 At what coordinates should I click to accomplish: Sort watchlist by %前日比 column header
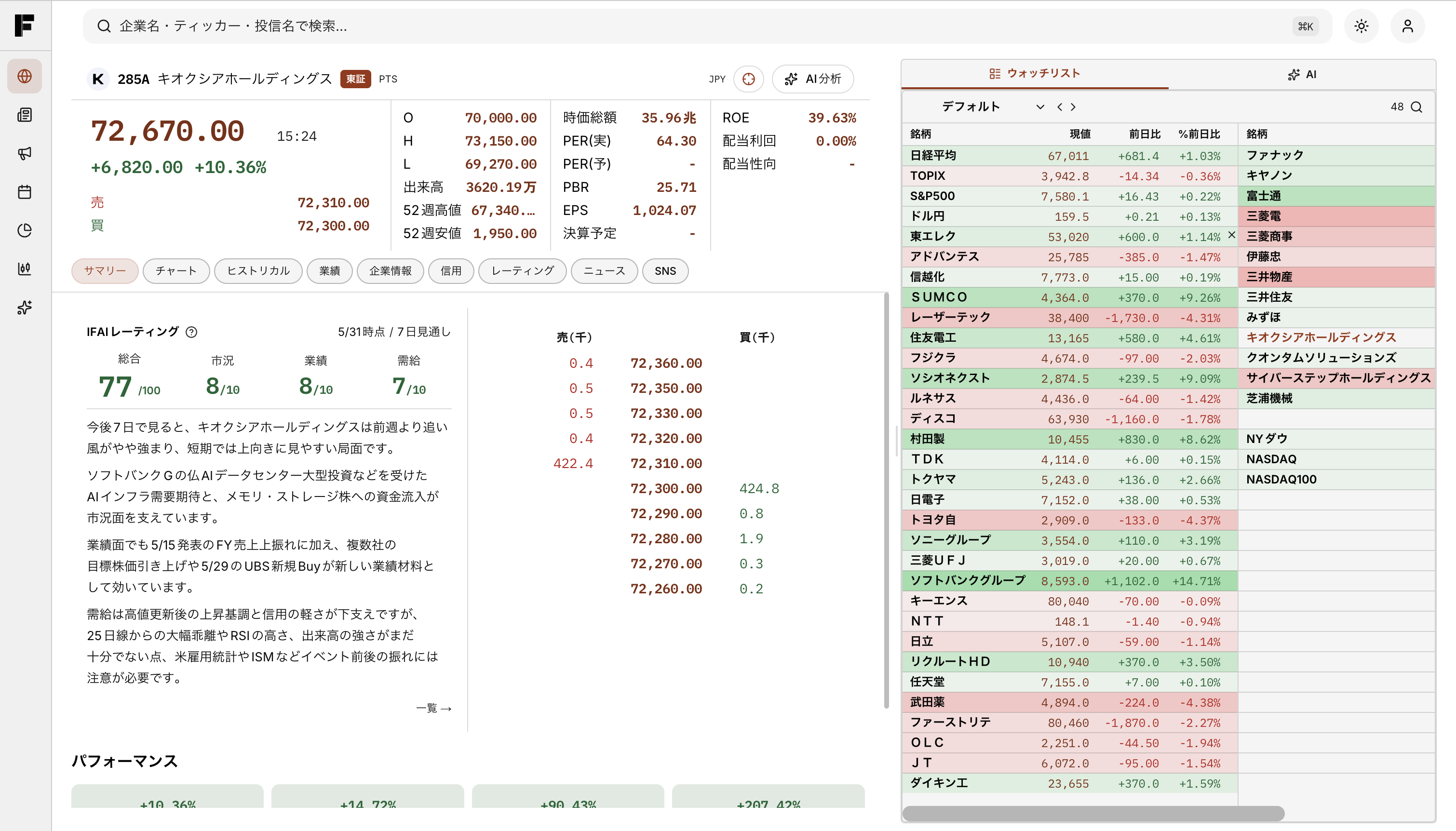(1199, 134)
